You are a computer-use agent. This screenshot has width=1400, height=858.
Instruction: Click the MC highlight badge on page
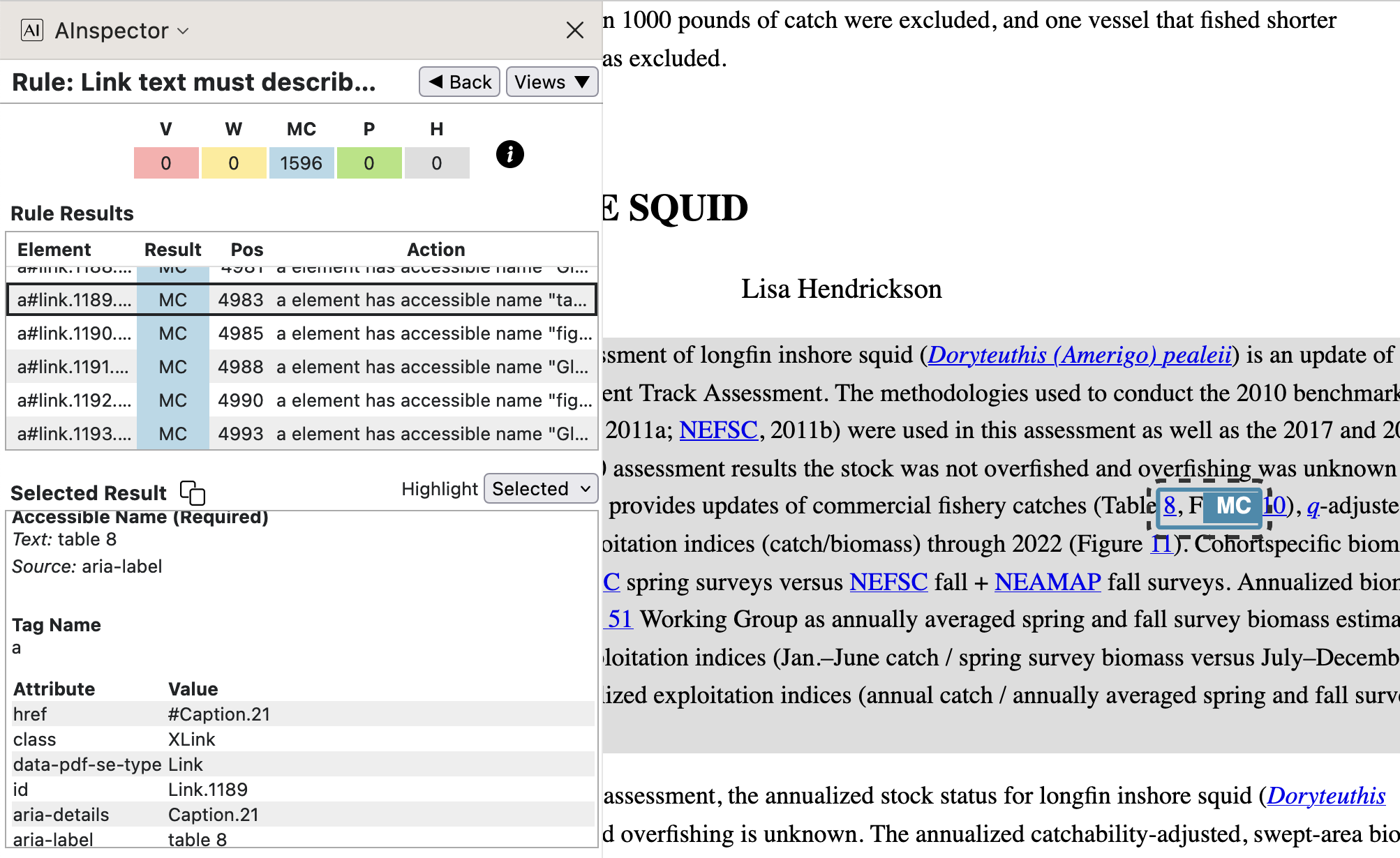pos(1233,506)
